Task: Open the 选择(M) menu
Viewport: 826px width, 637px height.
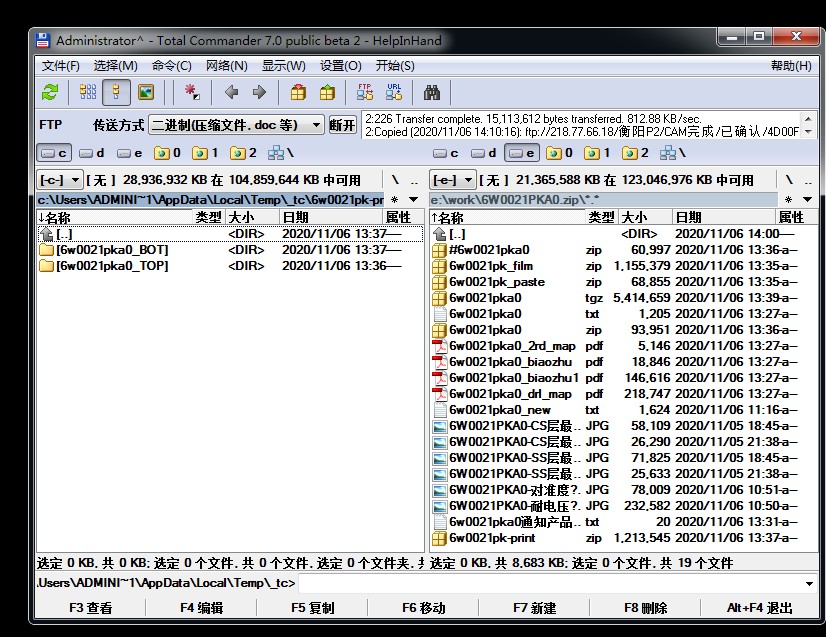Action: [115, 66]
